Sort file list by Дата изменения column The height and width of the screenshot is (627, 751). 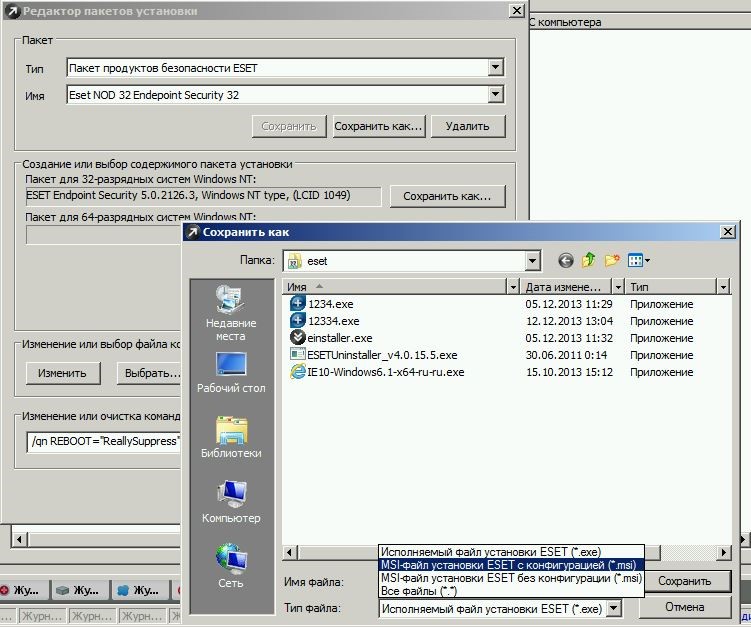tap(567, 287)
